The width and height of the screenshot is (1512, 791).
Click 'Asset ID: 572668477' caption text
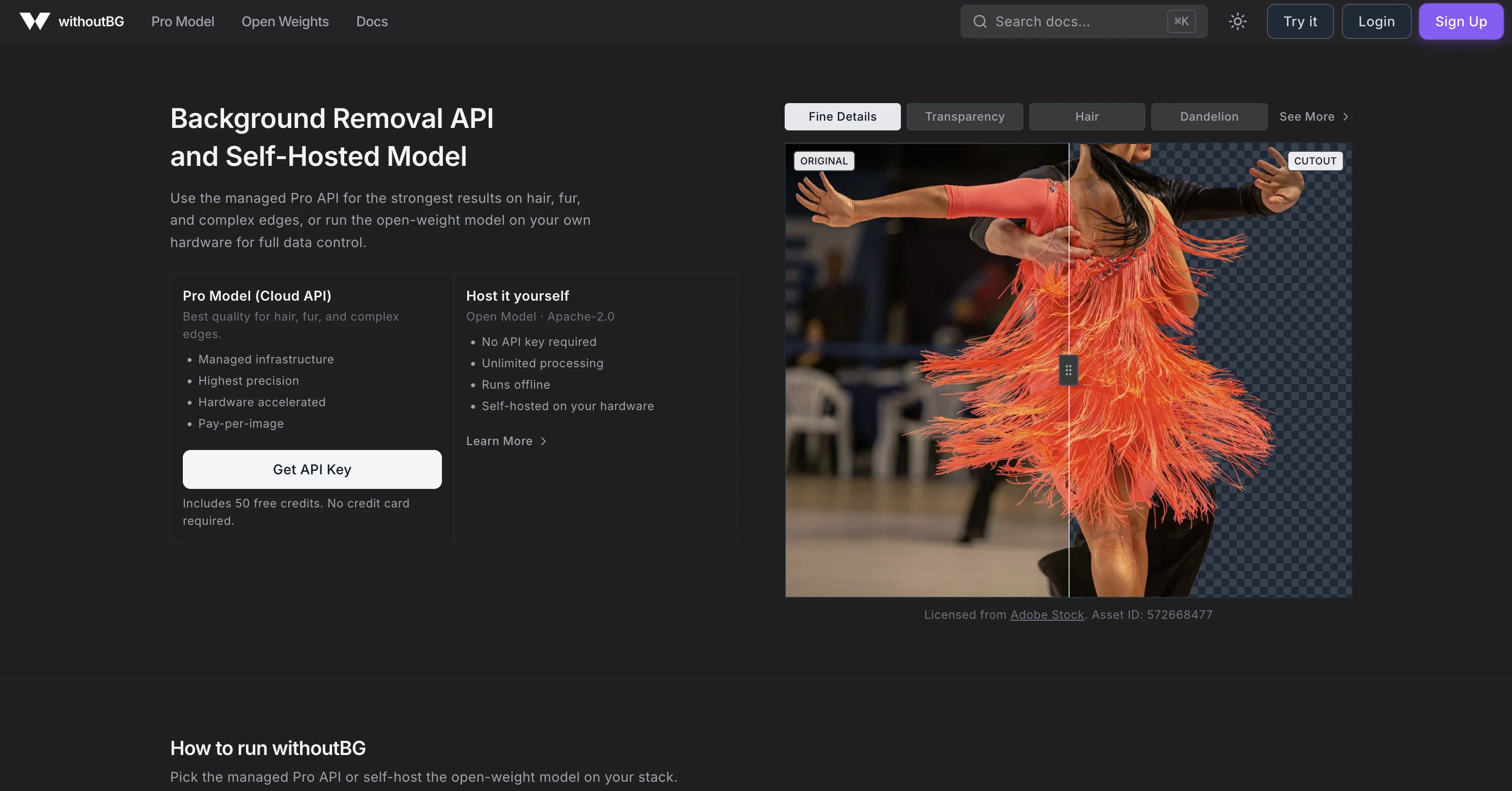point(1152,615)
